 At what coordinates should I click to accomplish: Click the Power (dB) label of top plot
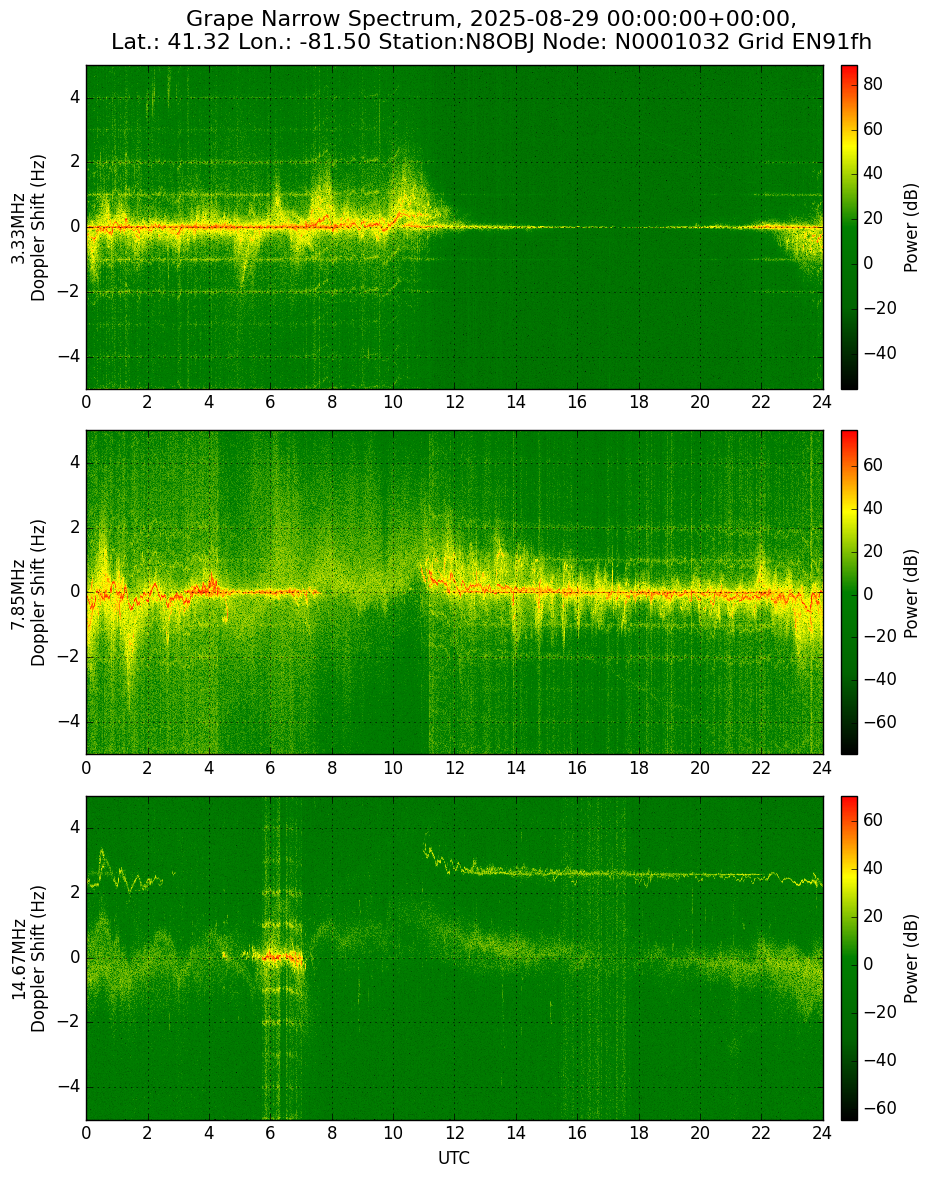(910, 228)
